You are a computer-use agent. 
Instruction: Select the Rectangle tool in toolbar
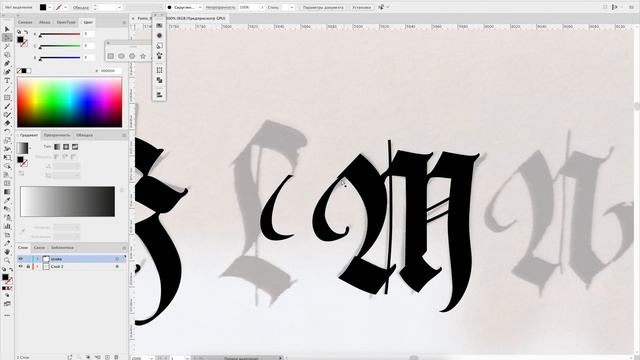pyautogui.click(x=7, y=98)
